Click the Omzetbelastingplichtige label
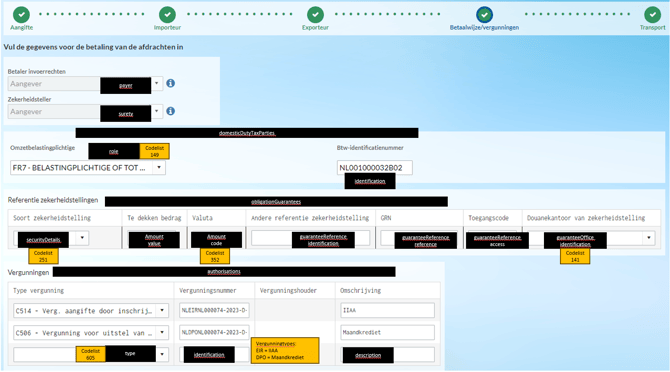This screenshot has height=372, width=670. click(42, 148)
